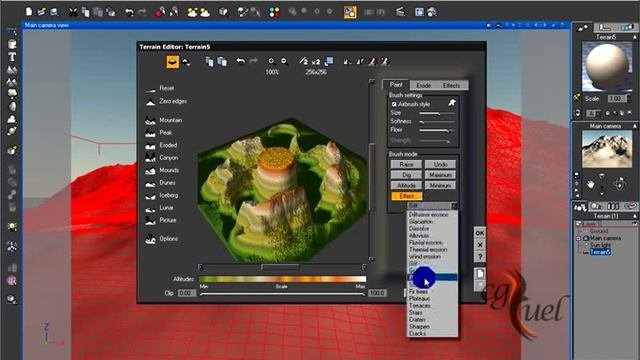
Task: Select the terrain mountain tool in left toolbar
Action: [x=12, y=70]
